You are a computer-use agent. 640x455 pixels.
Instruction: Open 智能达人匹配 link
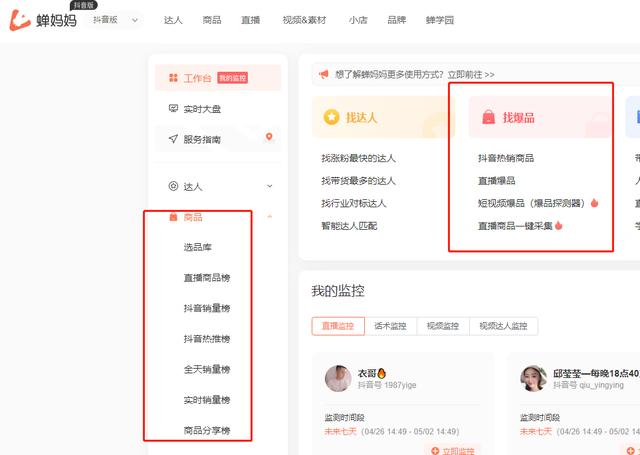[x=349, y=226]
